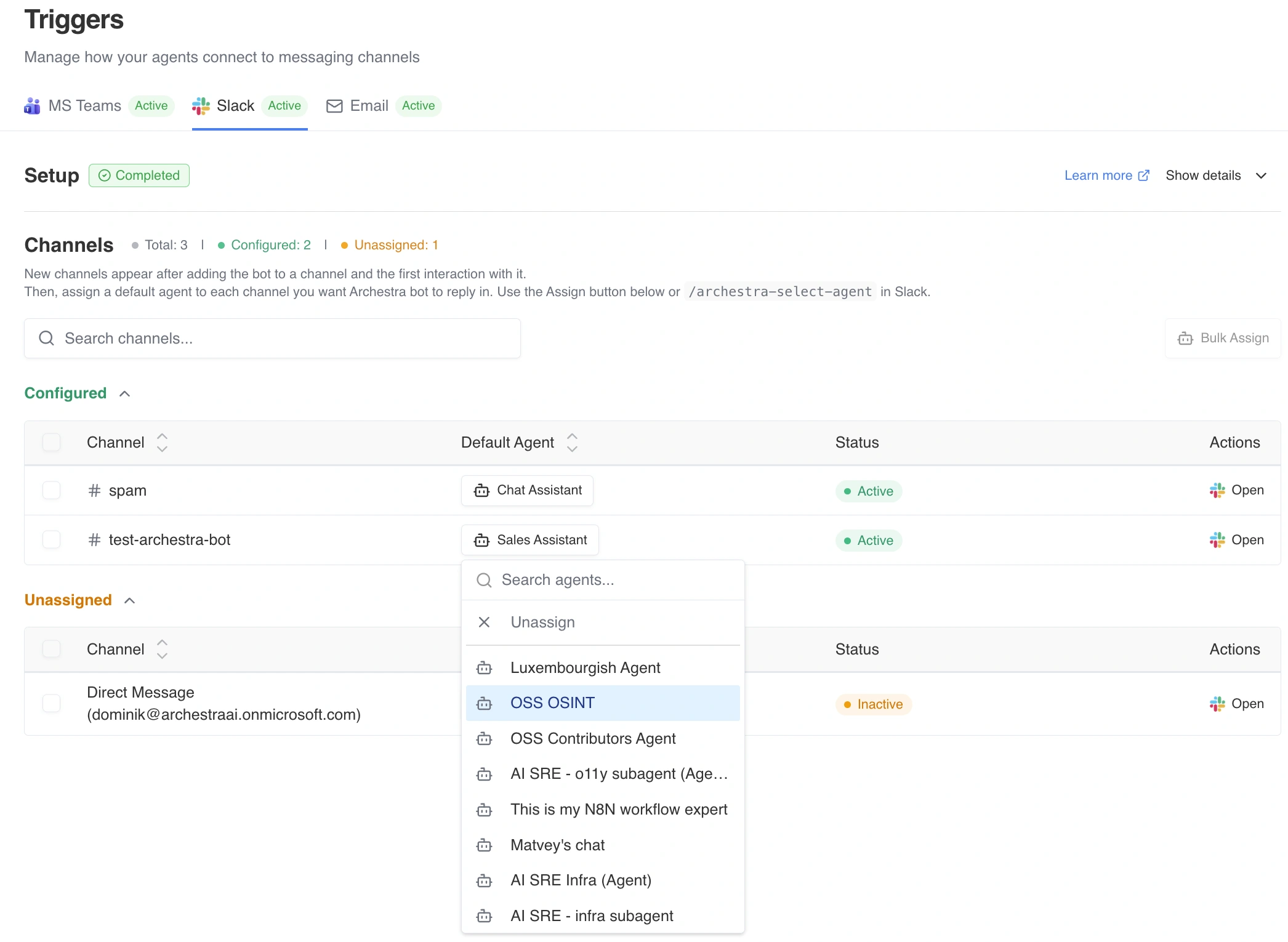Check the spam channel checkbox

point(52,491)
